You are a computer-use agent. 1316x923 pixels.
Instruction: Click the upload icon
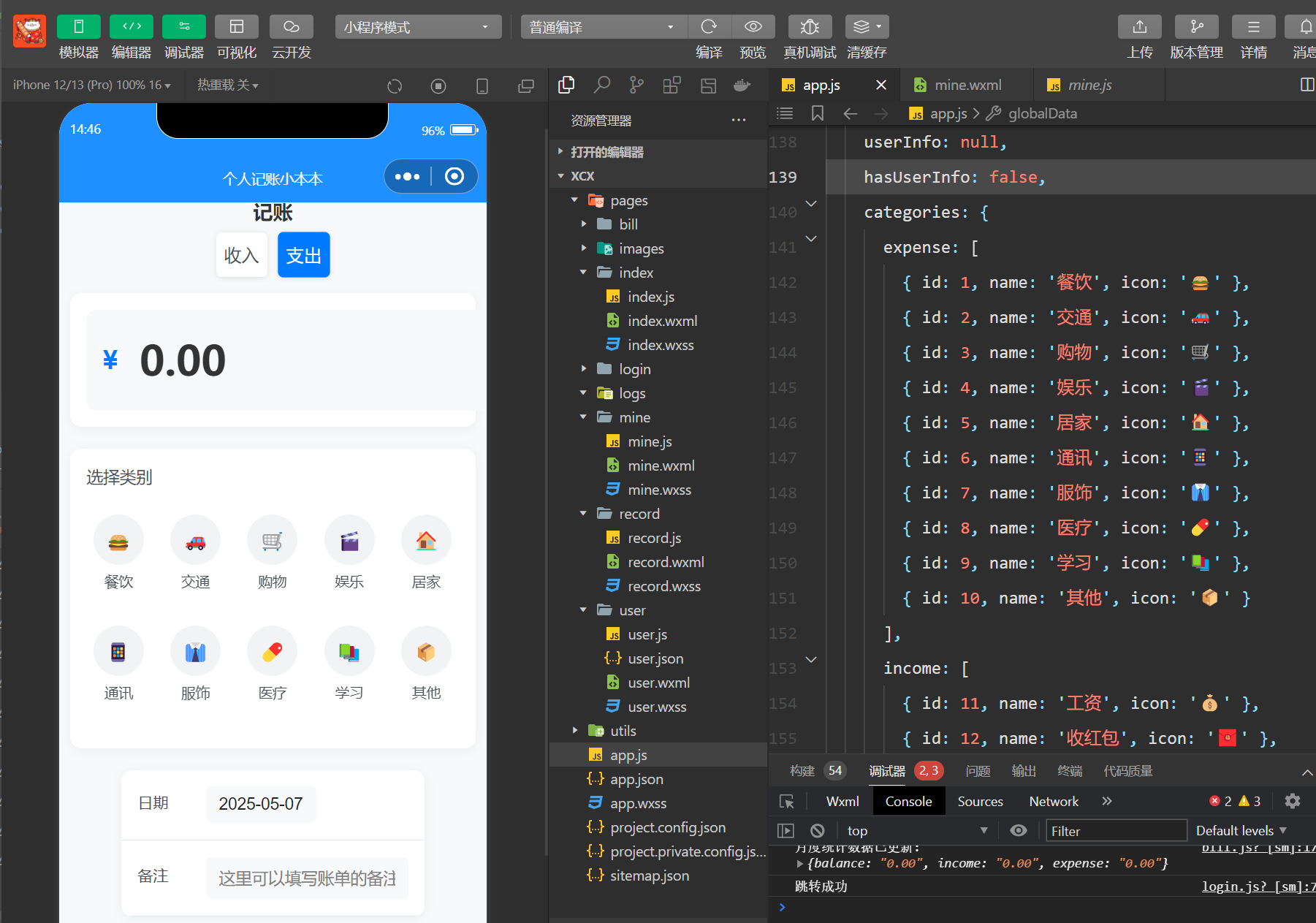pyautogui.click(x=1140, y=27)
